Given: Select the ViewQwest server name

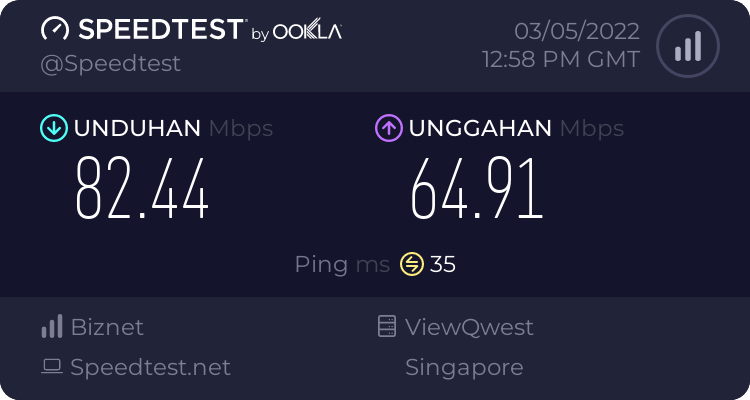Looking at the screenshot, I should [x=469, y=327].
